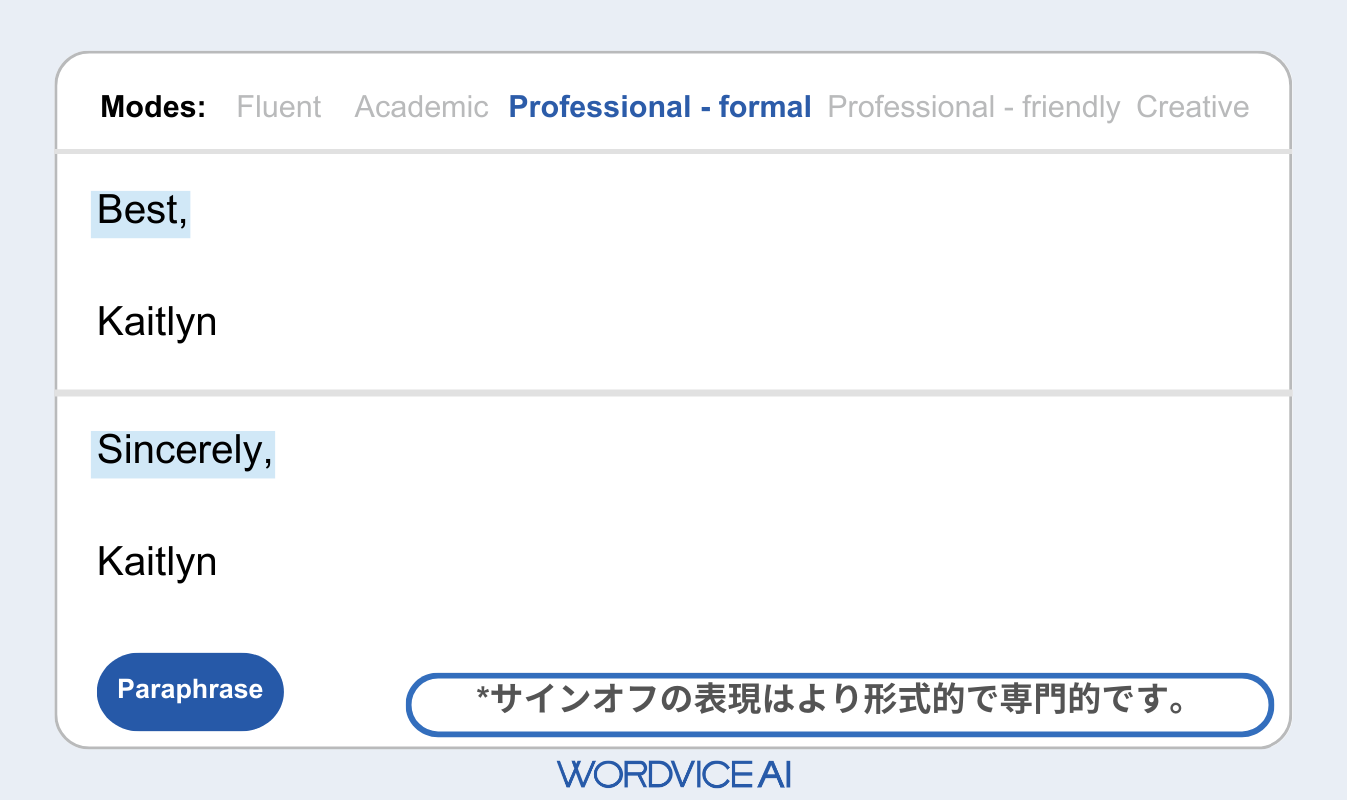The height and width of the screenshot is (800, 1347).
Task: Select the Academic mode tab
Action: (421, 107)
